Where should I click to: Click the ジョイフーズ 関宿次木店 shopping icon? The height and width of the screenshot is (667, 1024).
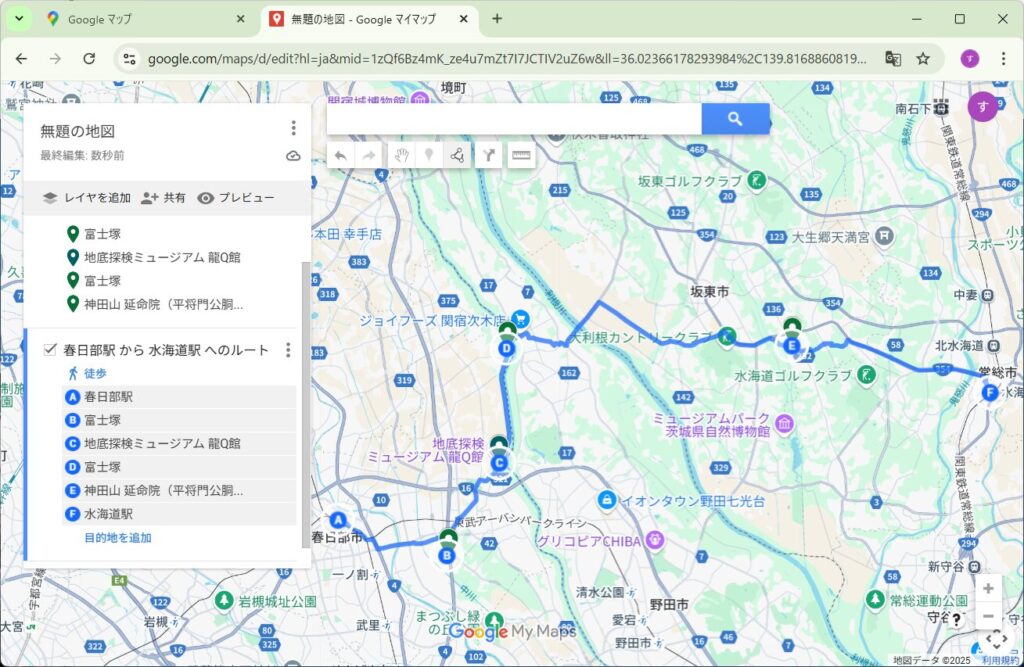(520, 319)
